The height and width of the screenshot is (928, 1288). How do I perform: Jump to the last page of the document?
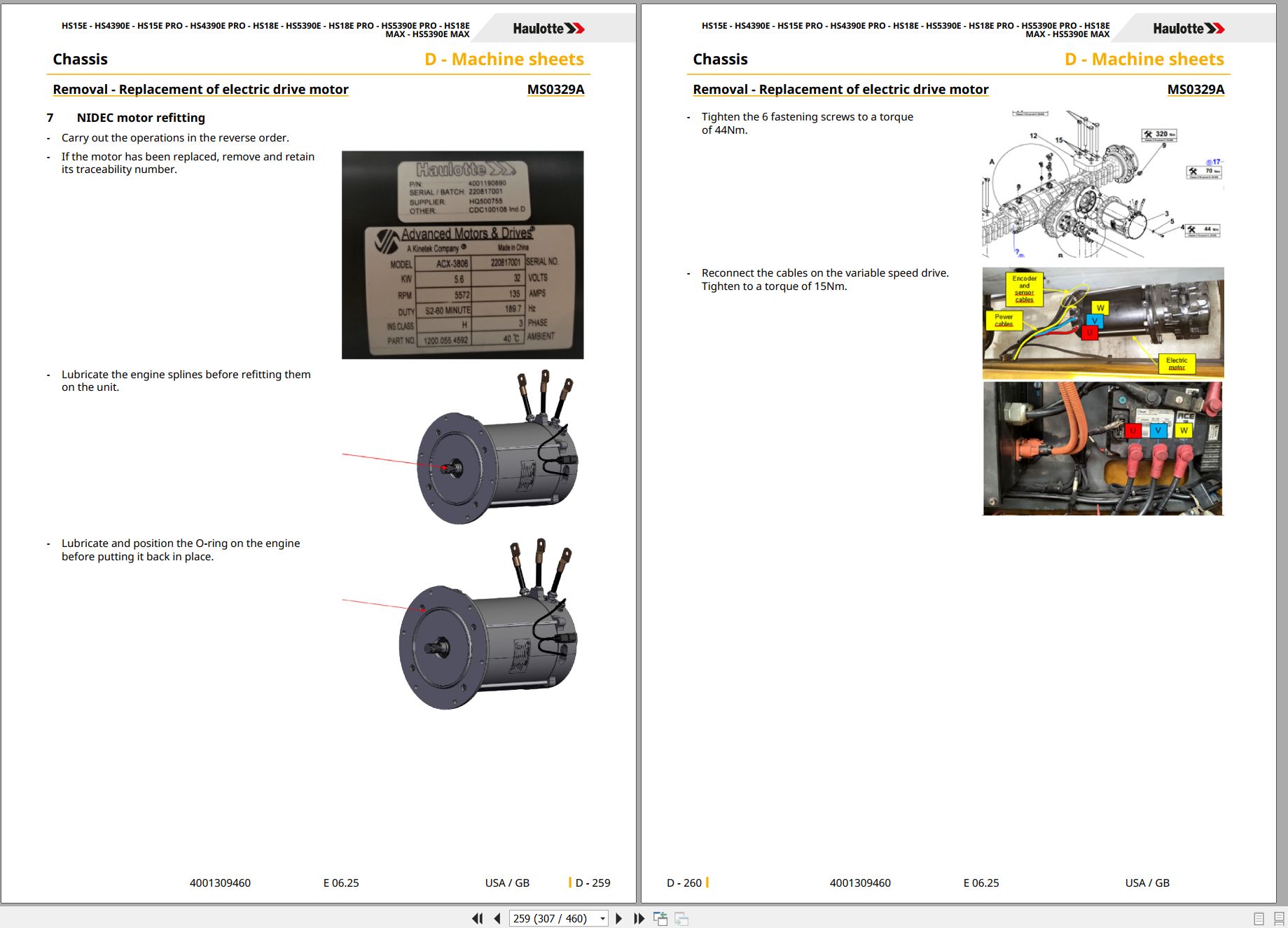(639, 918)
